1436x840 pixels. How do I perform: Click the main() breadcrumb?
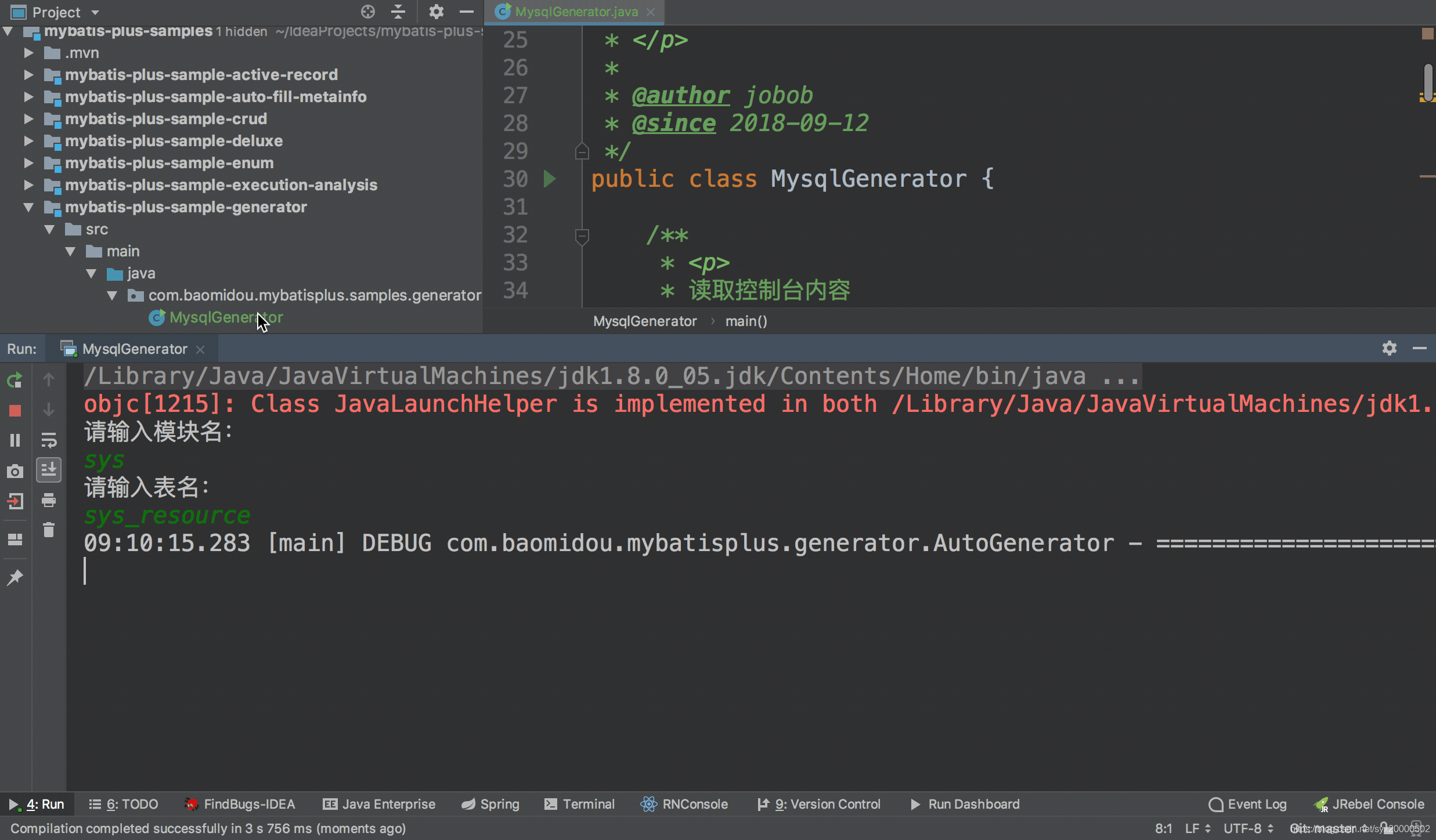(x=746, y=321)
